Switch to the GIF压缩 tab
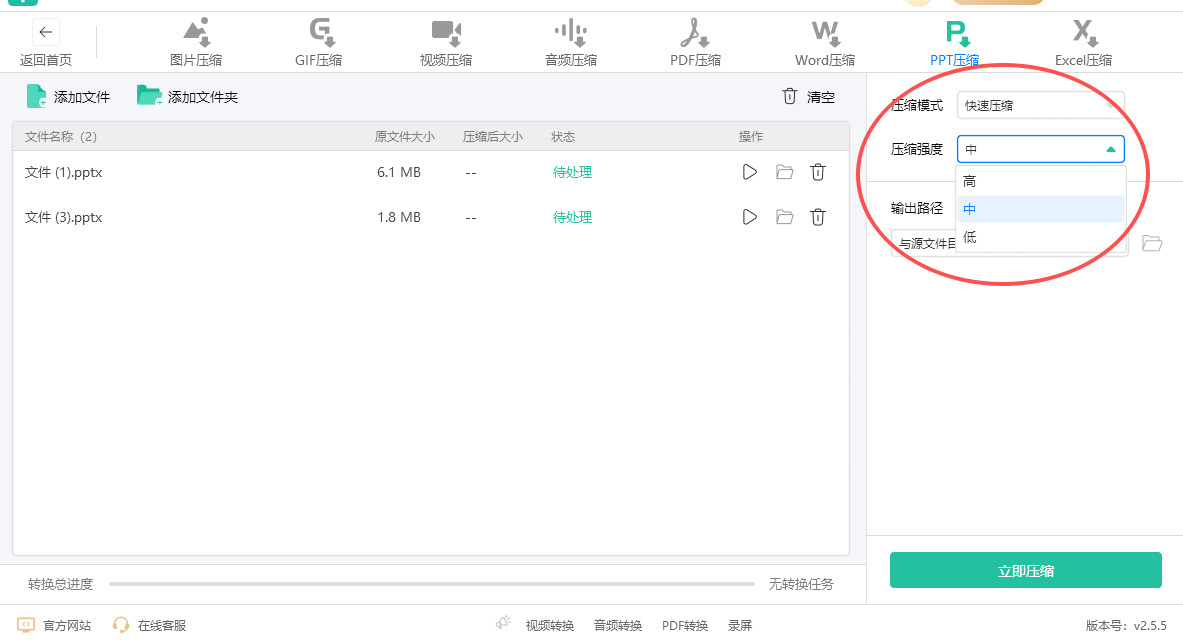Viewport: 1183px width, 641px height. tap(318, 43)
